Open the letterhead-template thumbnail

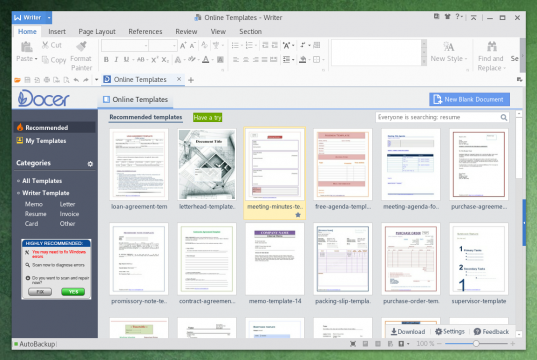point(207,164)
